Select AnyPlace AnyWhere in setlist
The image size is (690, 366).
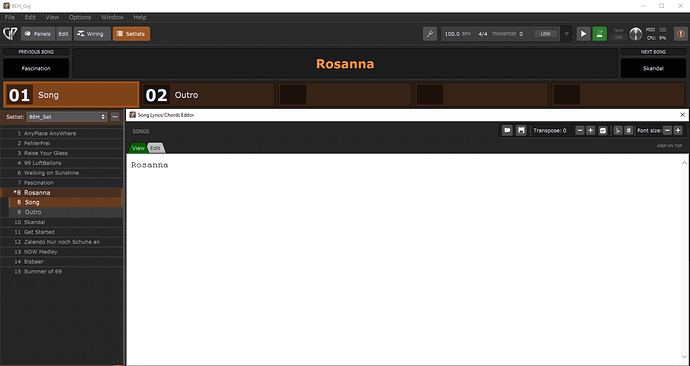click(x=62, y=133)
